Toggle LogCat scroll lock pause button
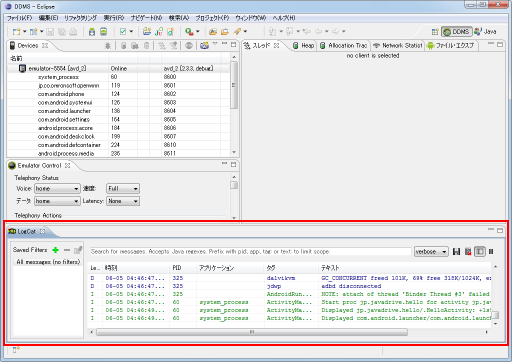Viewport: 512px width, 362px height. pos(491,252)
